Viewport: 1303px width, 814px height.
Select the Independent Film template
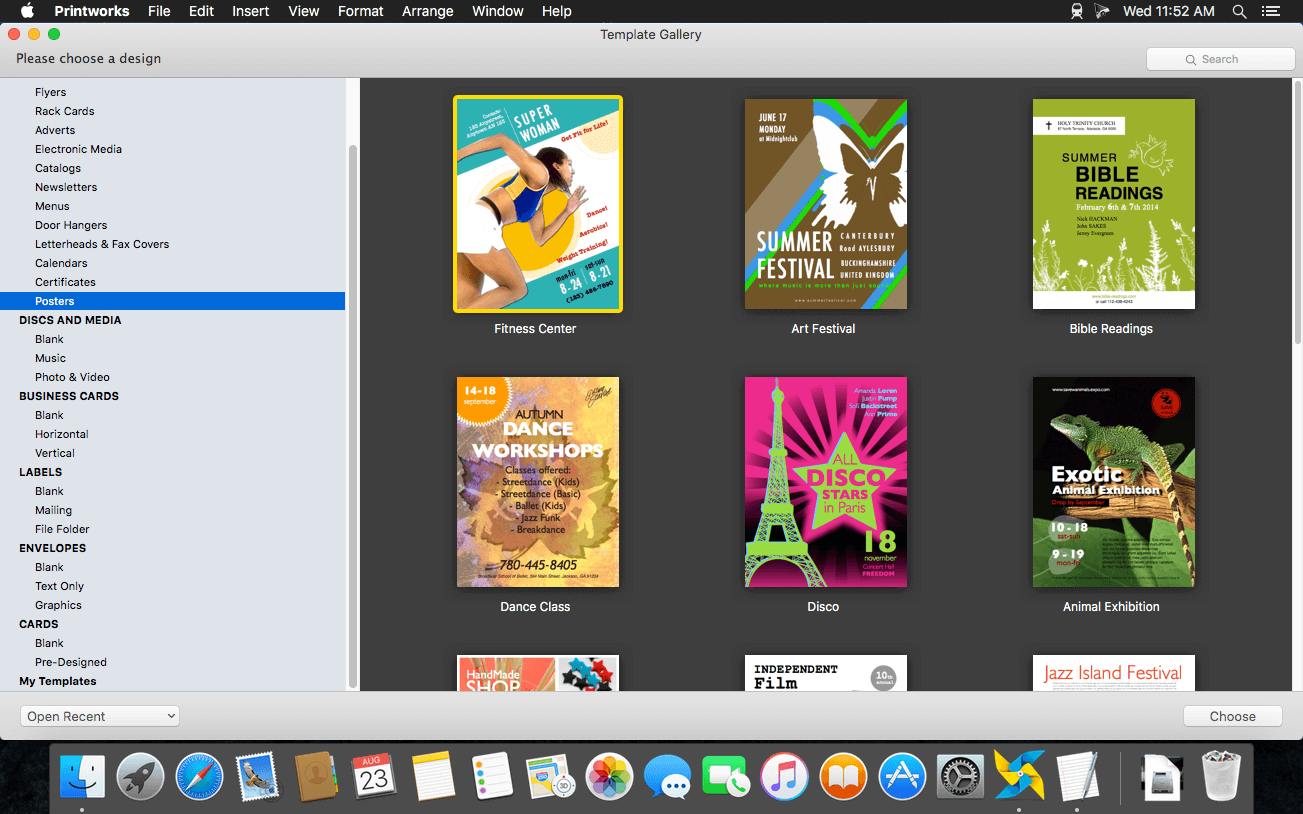point(826,673)
